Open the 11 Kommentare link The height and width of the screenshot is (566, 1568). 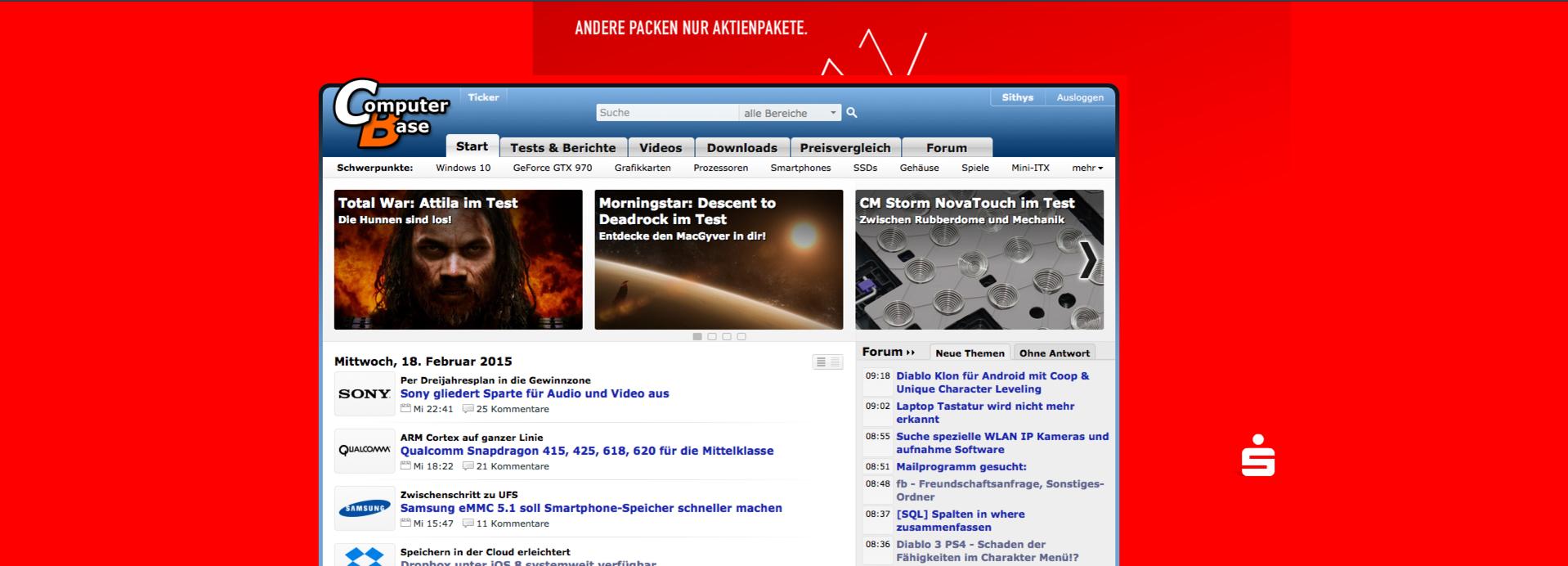tap(513, 523)
